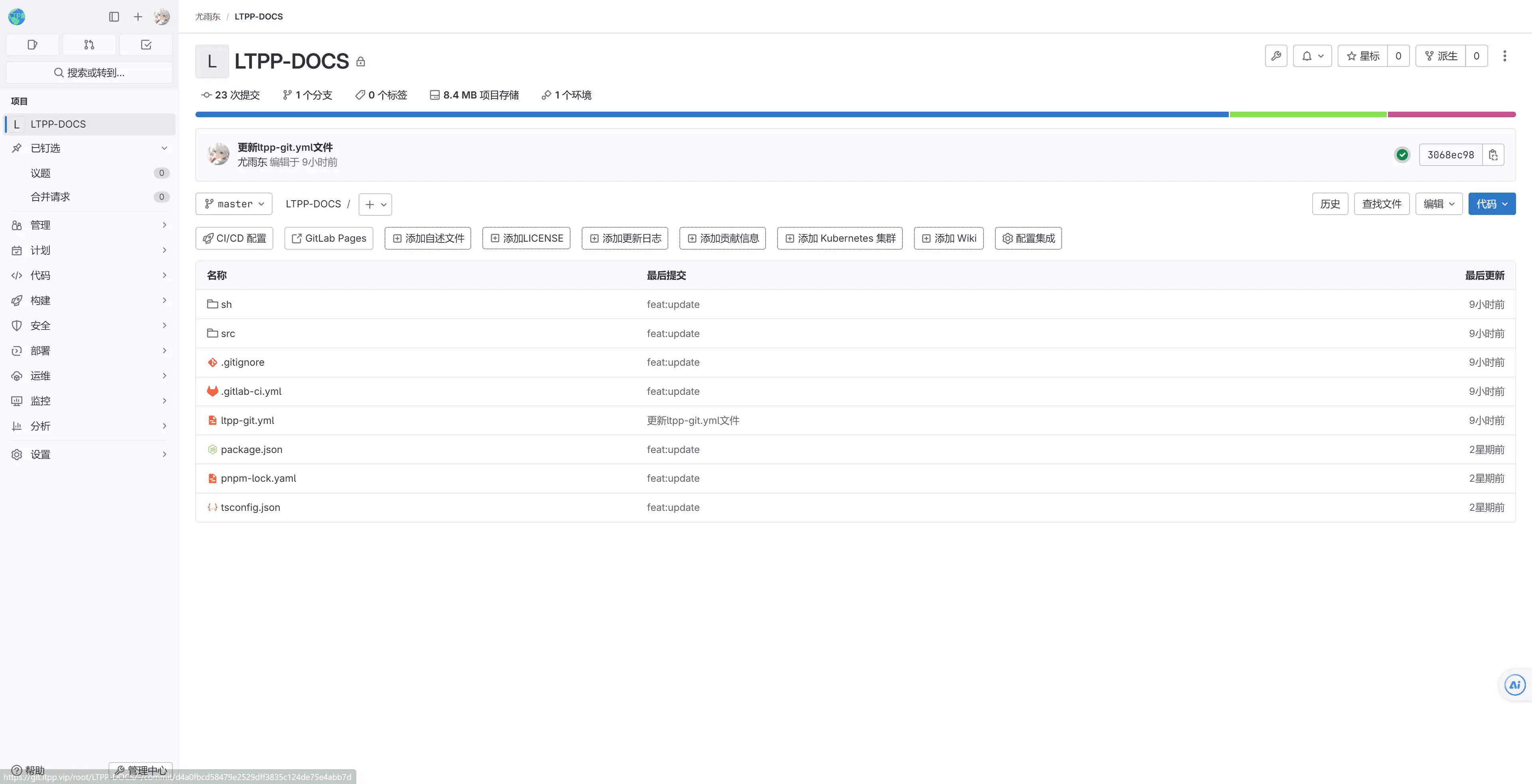Open merge requests shortcut icon in sidebar
Image resolution: width=1532 pixels, height=784 pixels.
click(x=89, y=45)
